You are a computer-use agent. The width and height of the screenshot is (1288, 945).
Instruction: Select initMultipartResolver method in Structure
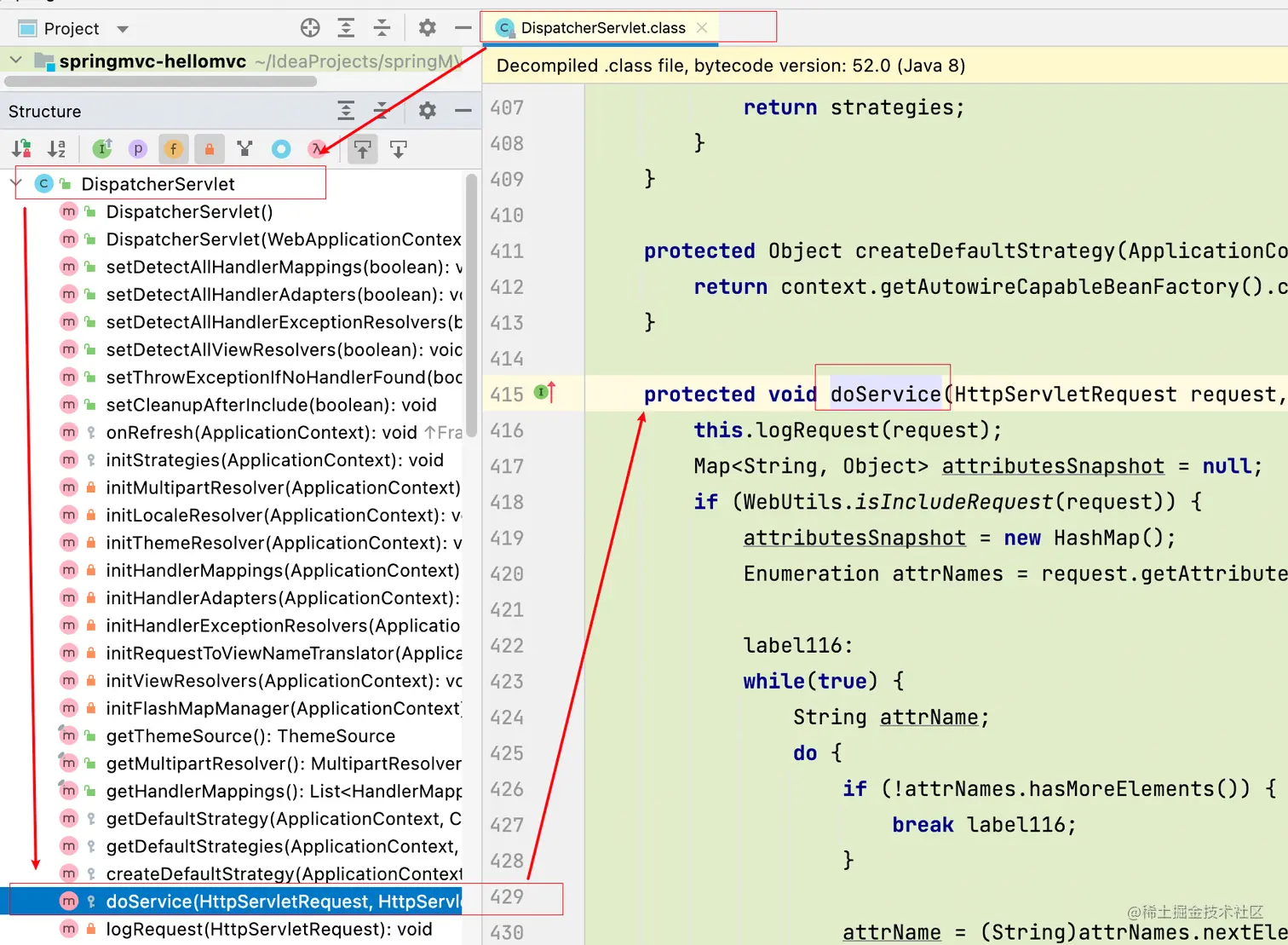tap(284, 487)
